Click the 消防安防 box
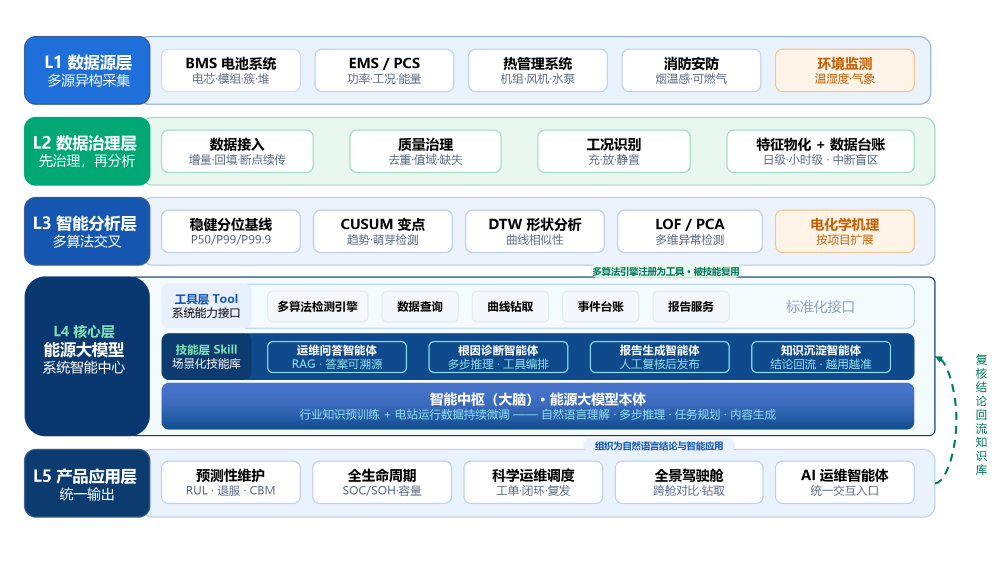This screenshot has width=1000, height=563. (x=691, y=70)
